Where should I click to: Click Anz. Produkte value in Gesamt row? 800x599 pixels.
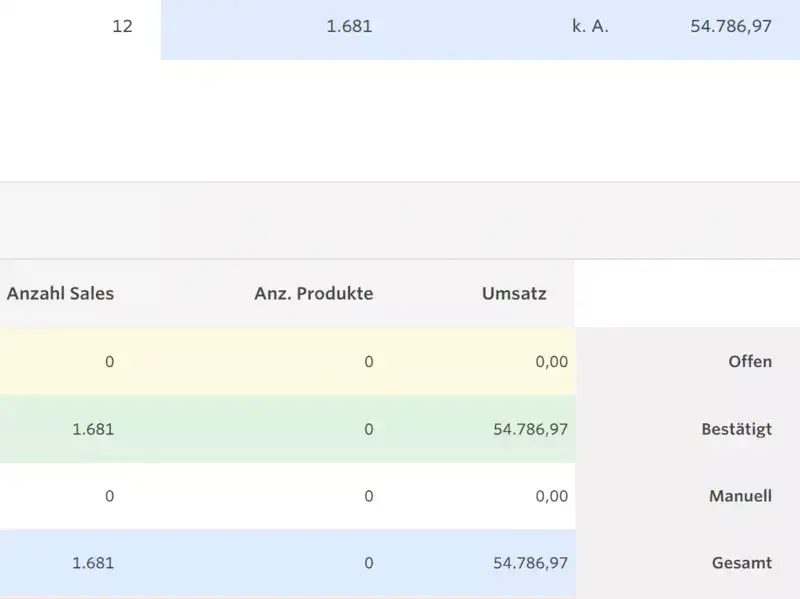click(x=368, y=563)
